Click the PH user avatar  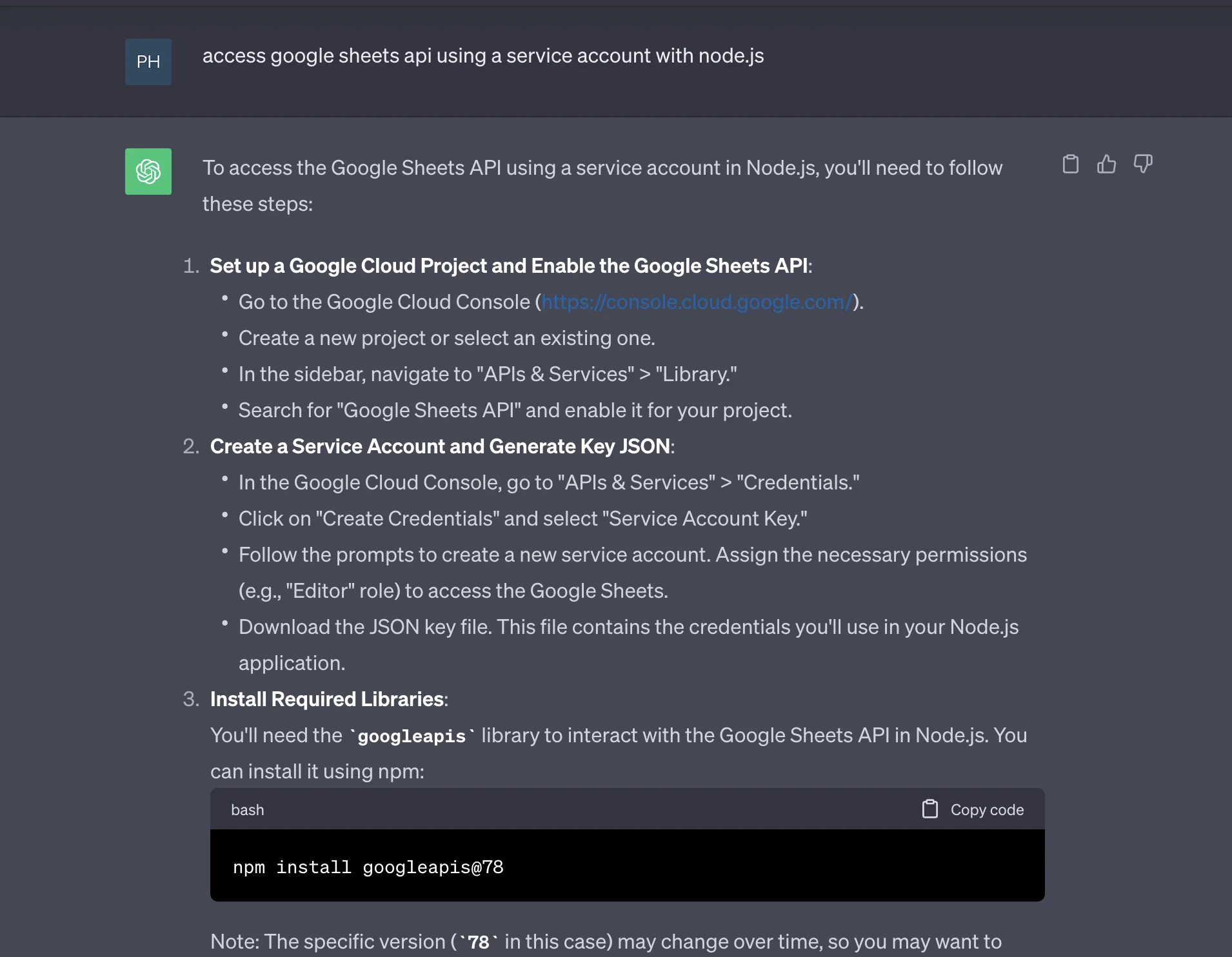click(x=148, y=62)
